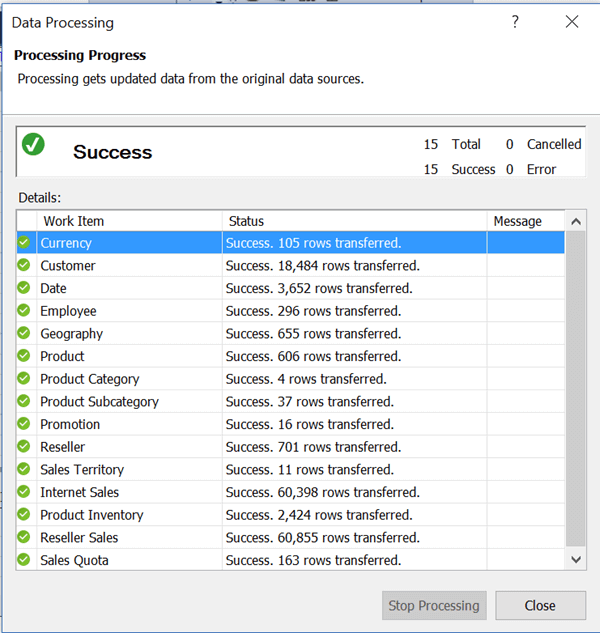Click the green check icon beside Product Subcategory

click(x=24, y=400)
